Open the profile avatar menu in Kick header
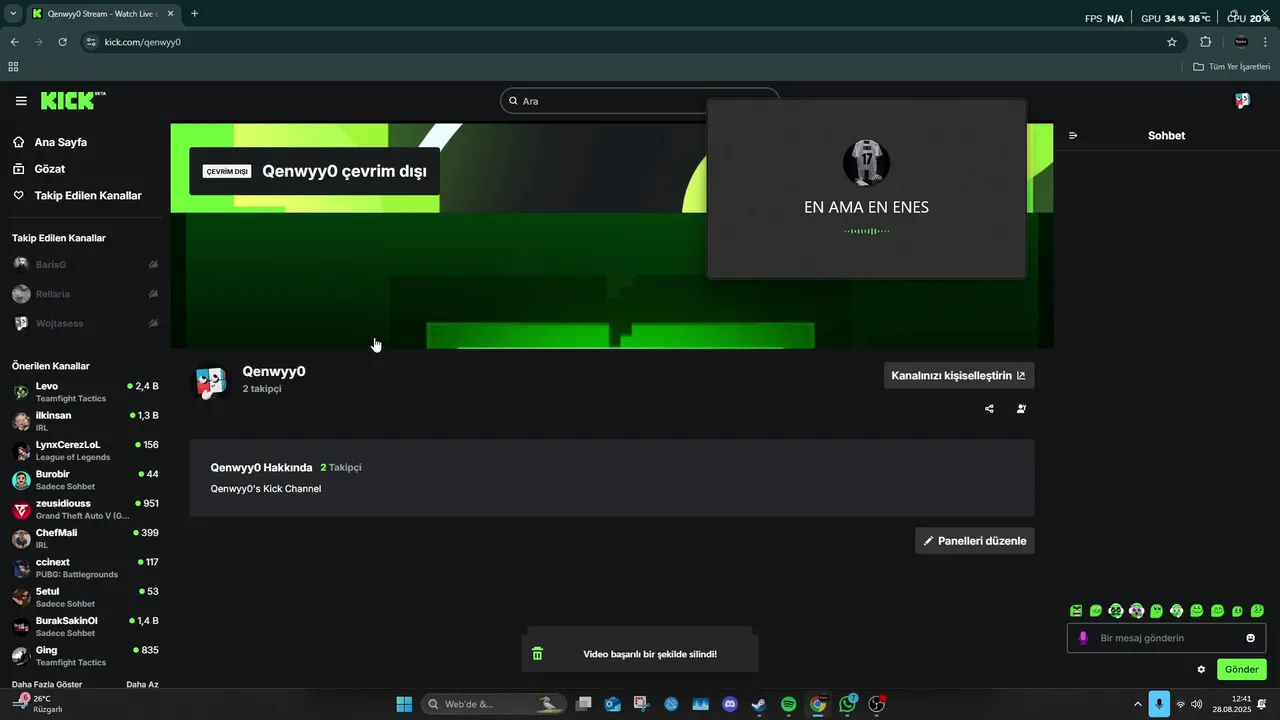 pos(1242,101)
